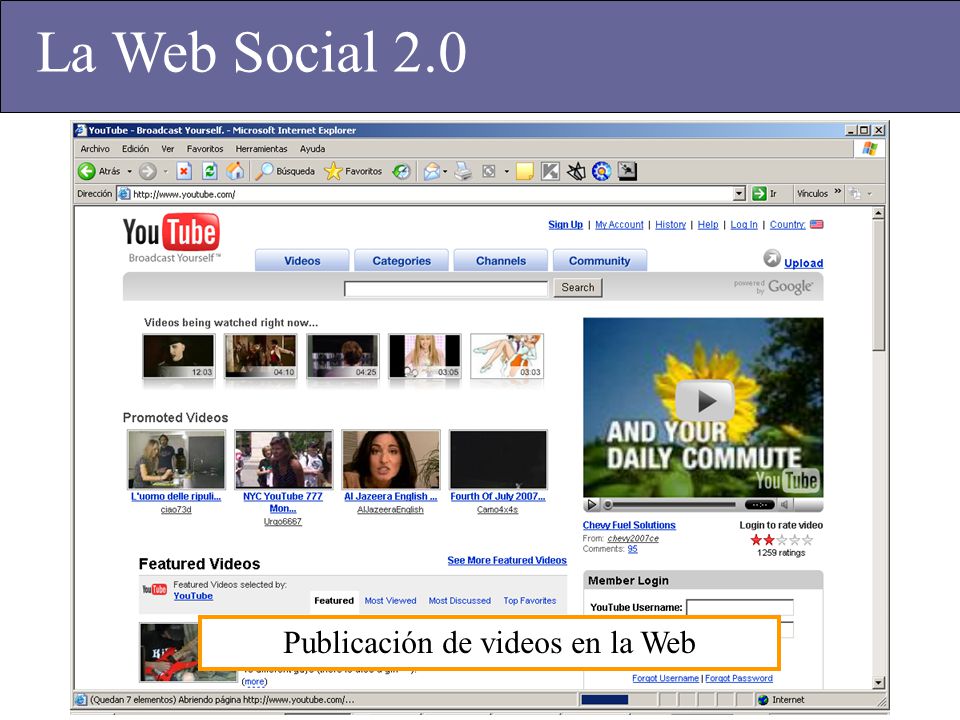Expand the Back button history dropdown
Screen dimensions: 960x720
[x=130, y=172]
